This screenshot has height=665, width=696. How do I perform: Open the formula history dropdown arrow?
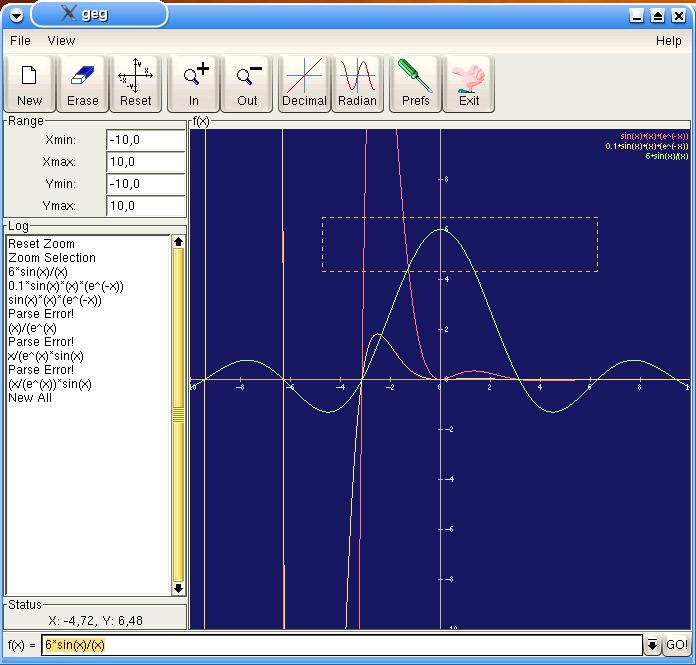pos(652,645)
